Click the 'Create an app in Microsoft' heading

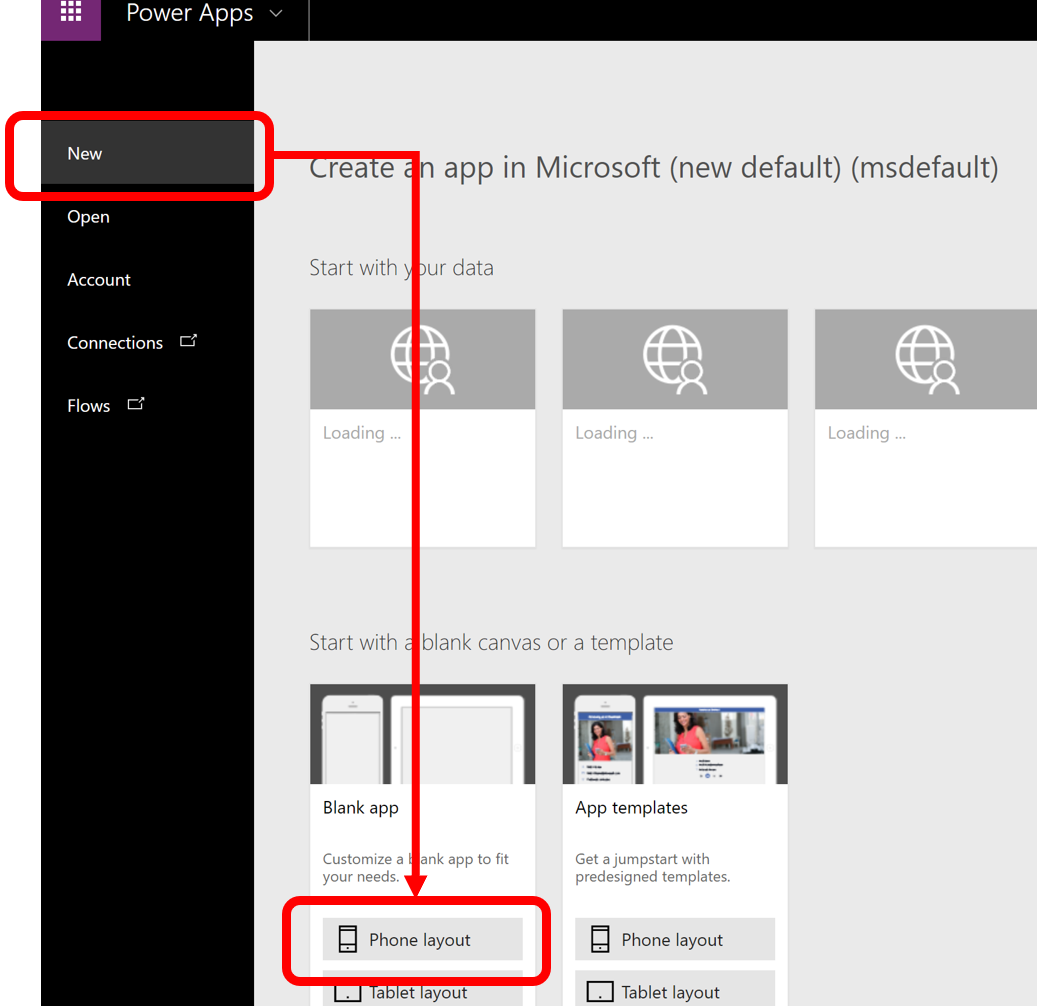654,168
